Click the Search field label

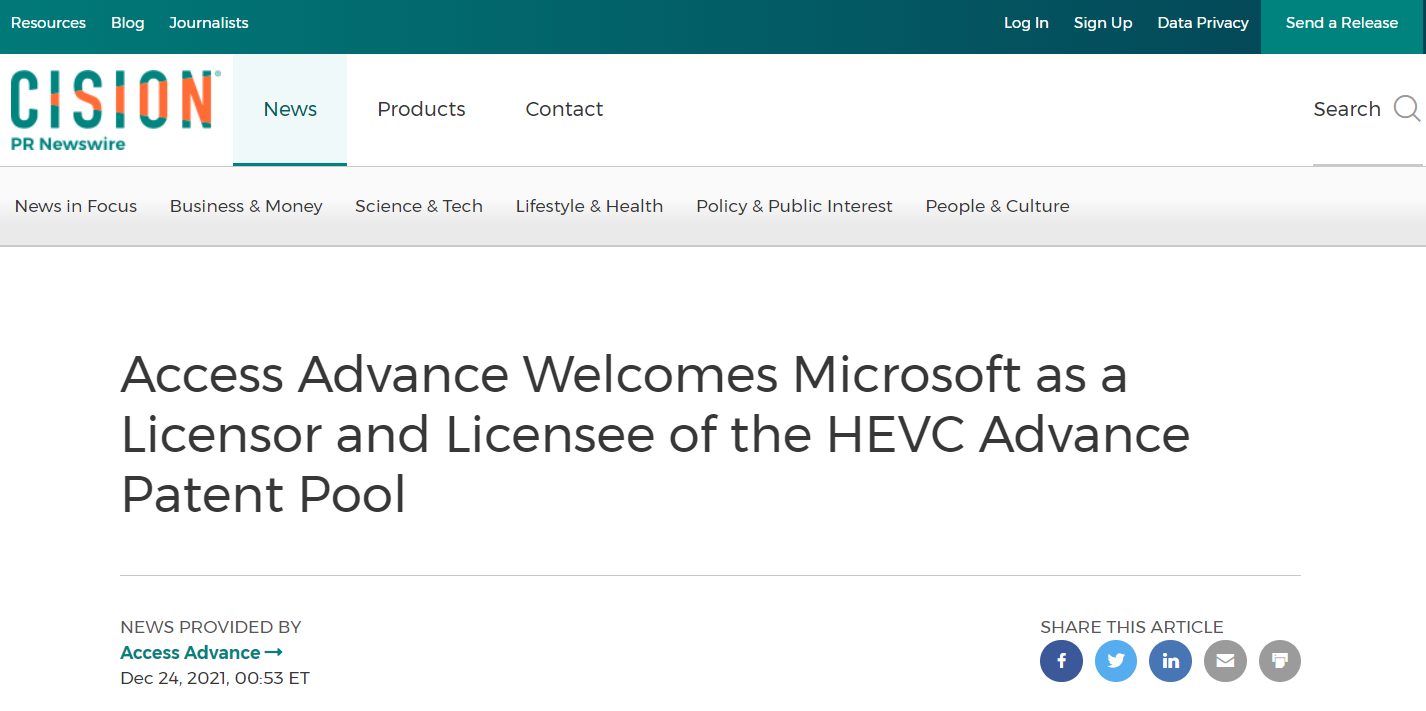click(1347, 109)
